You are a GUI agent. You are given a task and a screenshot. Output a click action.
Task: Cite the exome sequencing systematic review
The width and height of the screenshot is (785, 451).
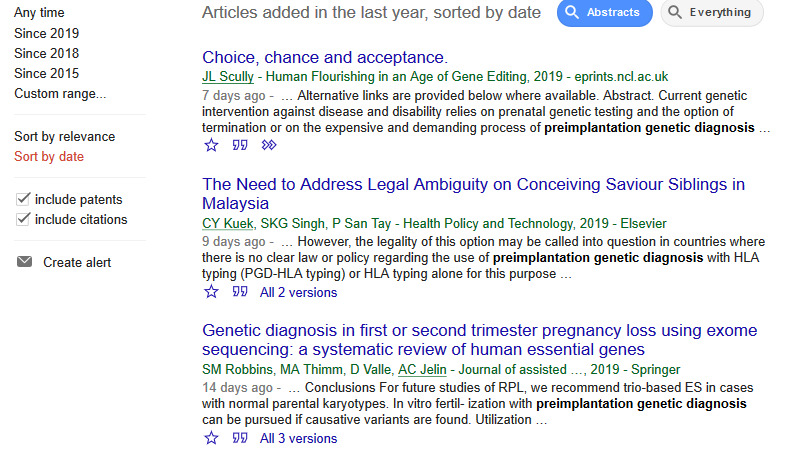240,438
